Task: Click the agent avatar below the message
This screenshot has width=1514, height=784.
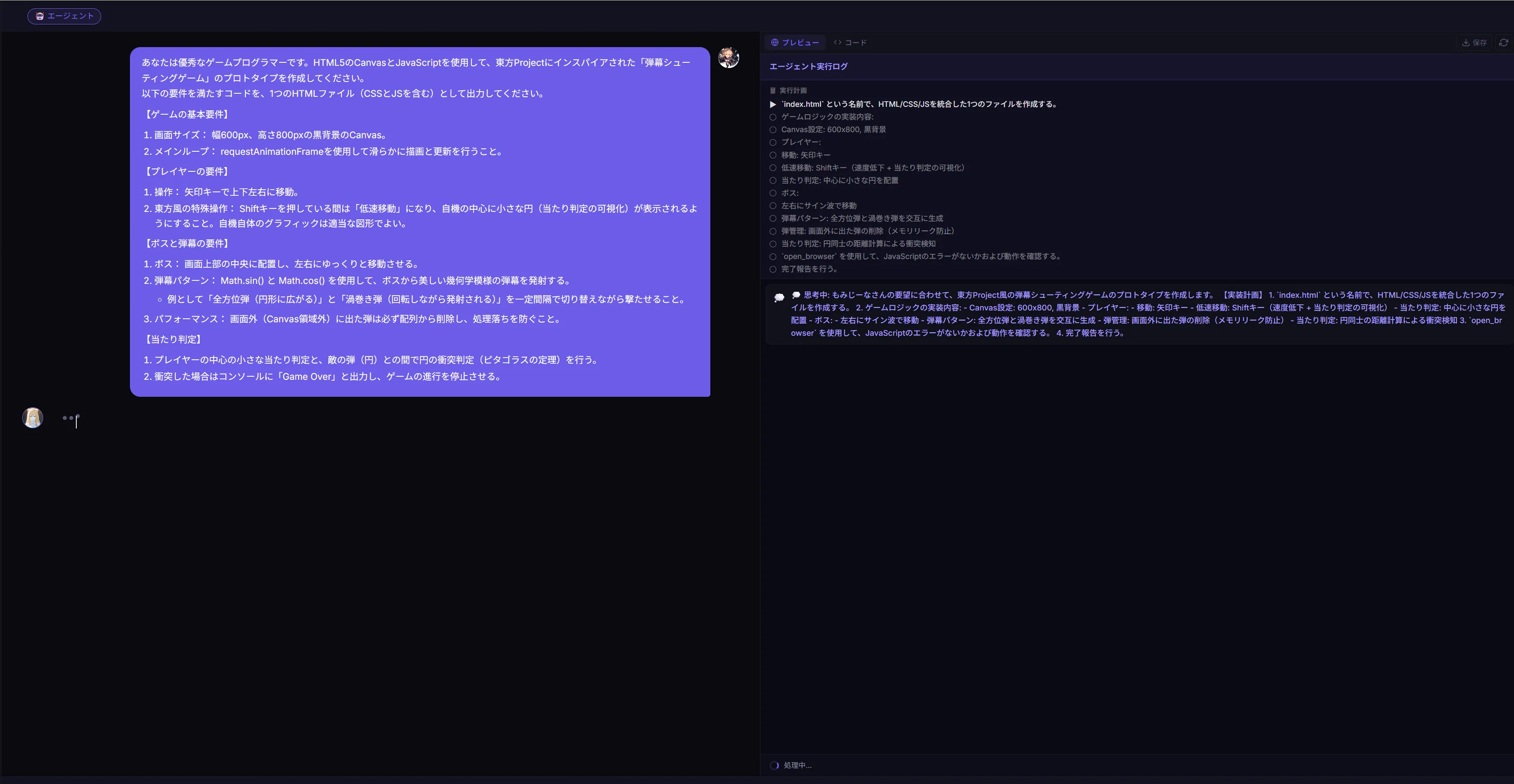Action: click(x=32, y=418)
